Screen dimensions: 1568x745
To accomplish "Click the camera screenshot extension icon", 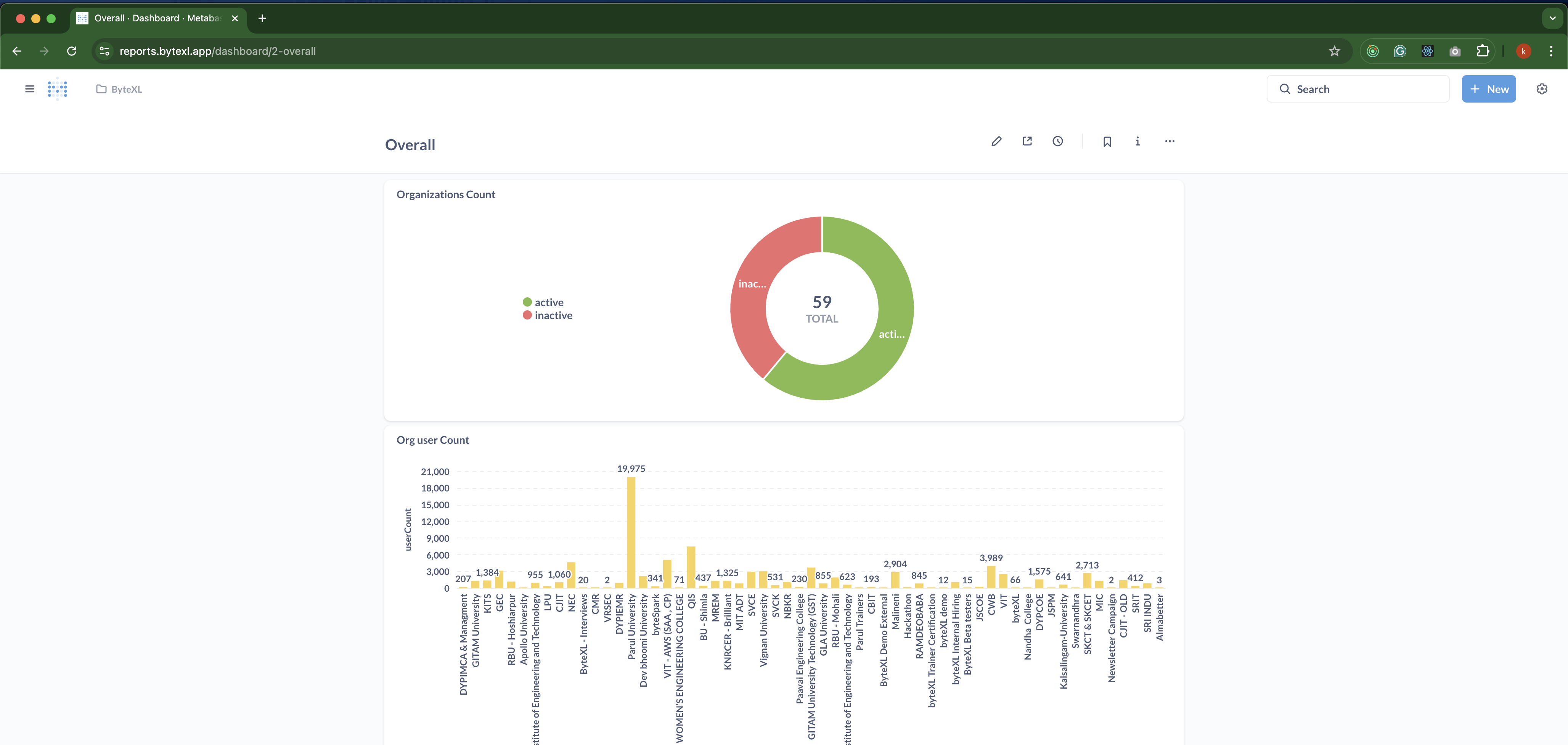I will pos(1455,51).
